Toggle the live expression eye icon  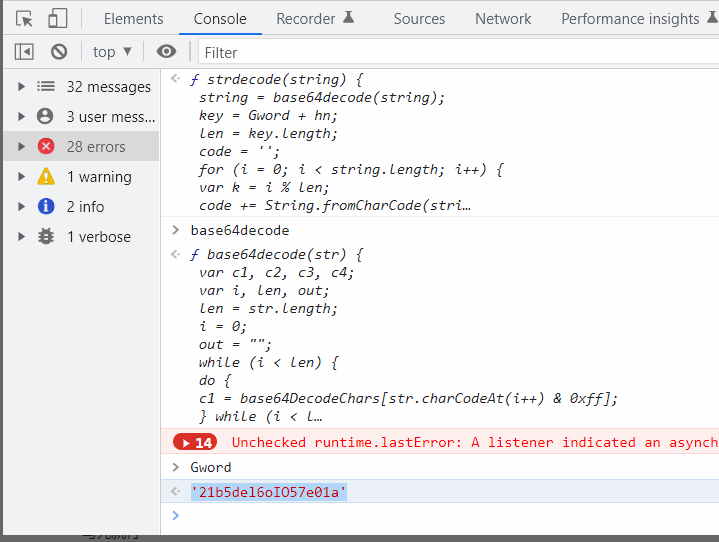coord(166,51)
